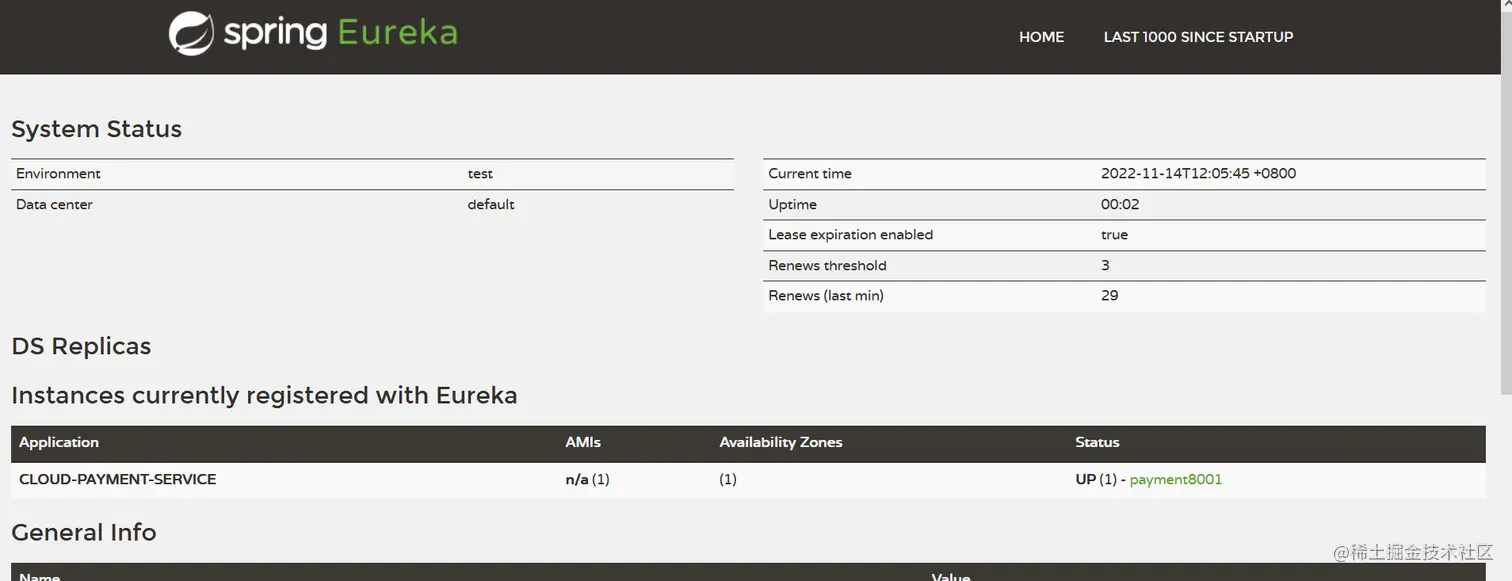Select the Renews (last min) value 29
The image size is (1512, 581).
(1109, 295)
